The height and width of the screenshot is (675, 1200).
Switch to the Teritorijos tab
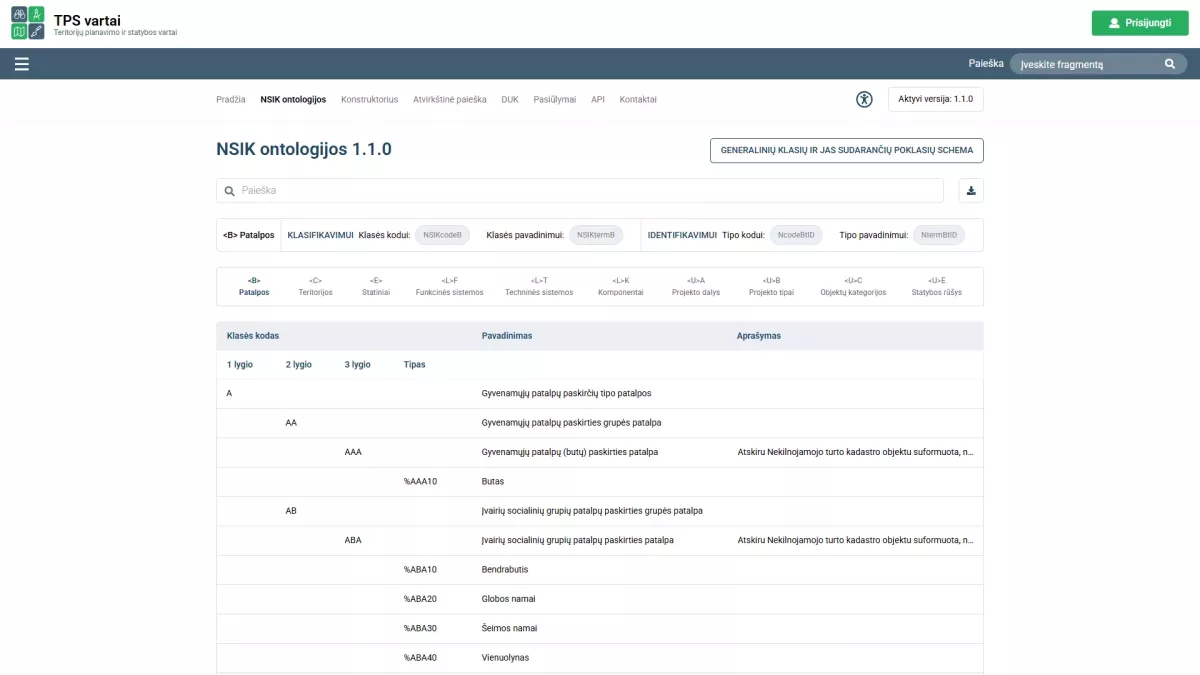315,287
